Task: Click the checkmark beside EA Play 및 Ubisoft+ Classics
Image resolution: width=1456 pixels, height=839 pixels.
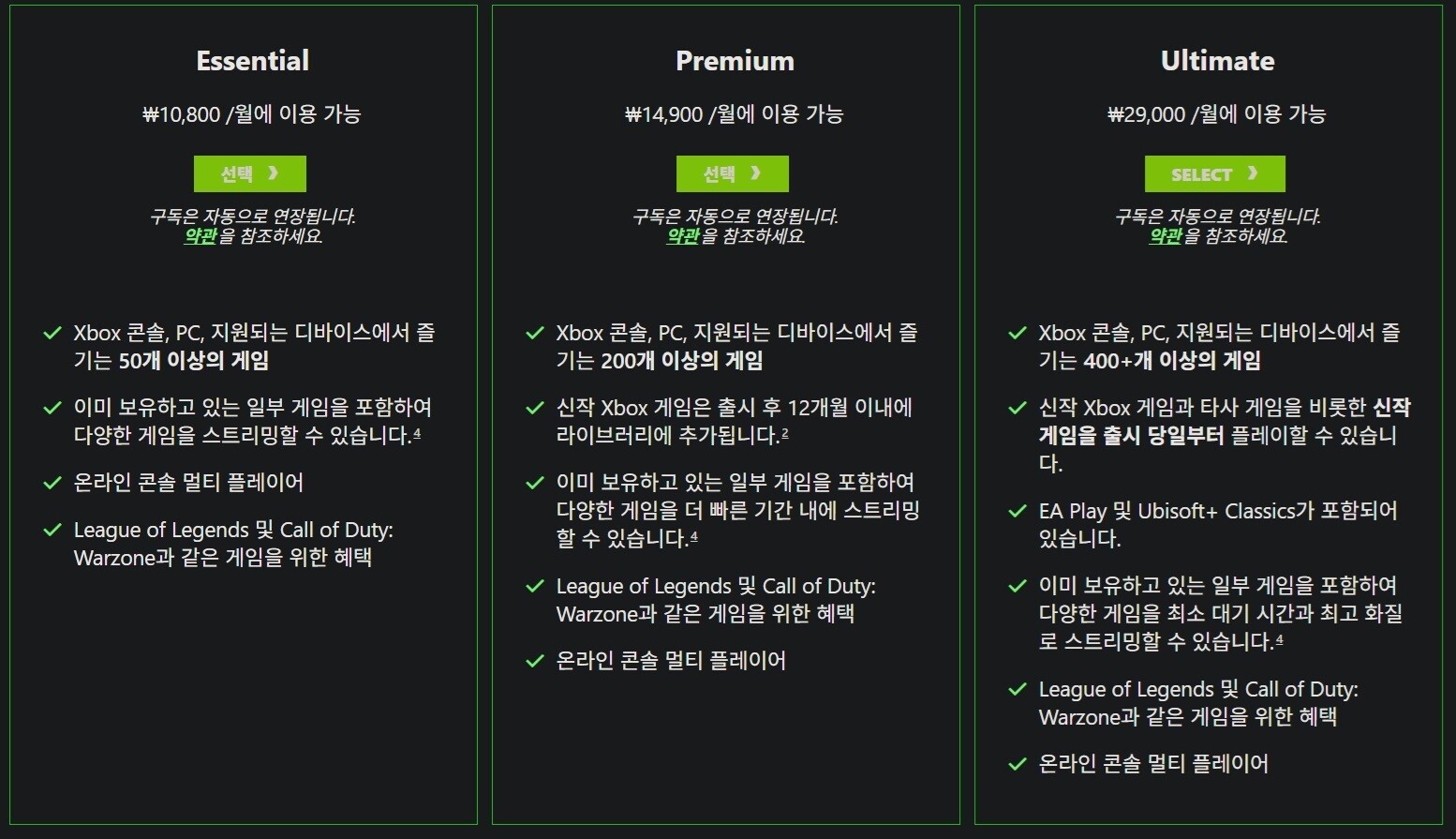Action: pos(1018,511)
